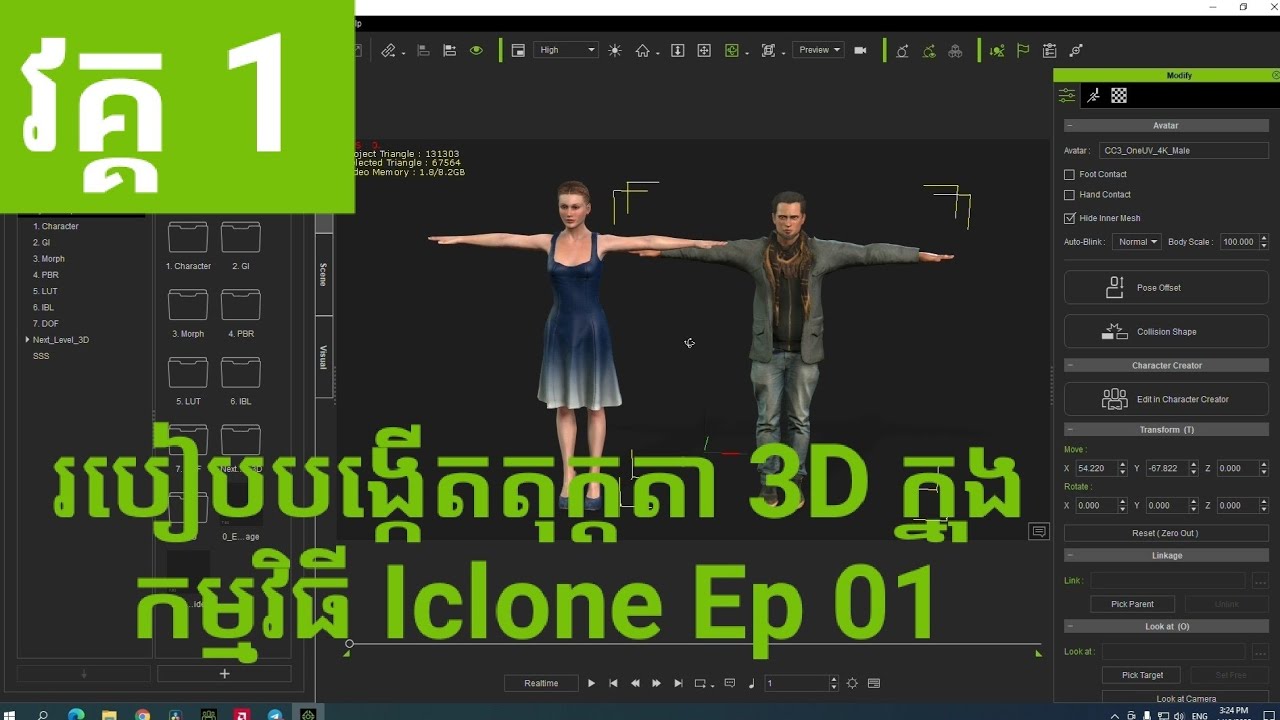Click the Pick Parent button
This screenshot has width=1280, height=720.
[1133, 604]
